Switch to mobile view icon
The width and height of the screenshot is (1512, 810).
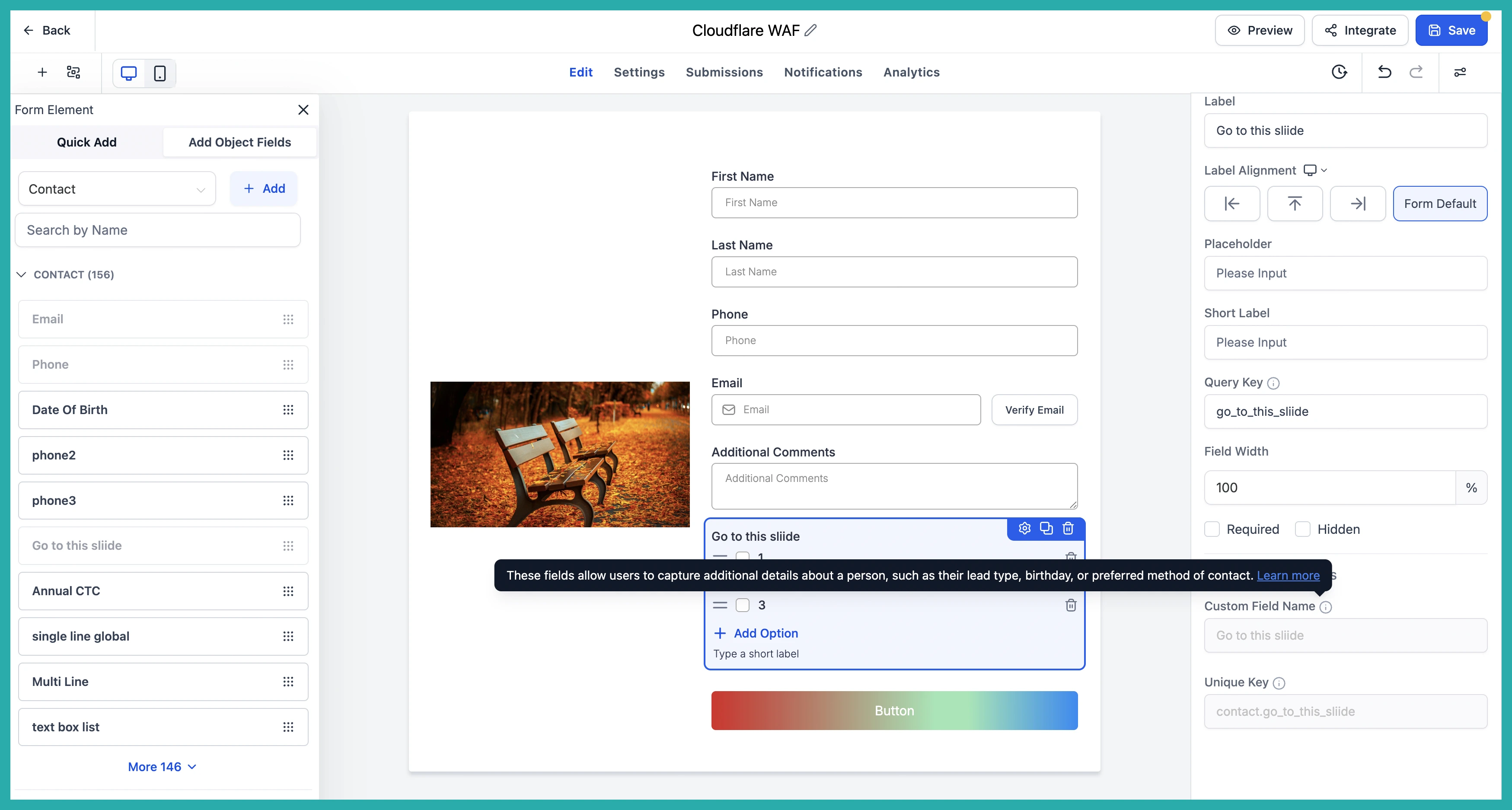(159, 73)
